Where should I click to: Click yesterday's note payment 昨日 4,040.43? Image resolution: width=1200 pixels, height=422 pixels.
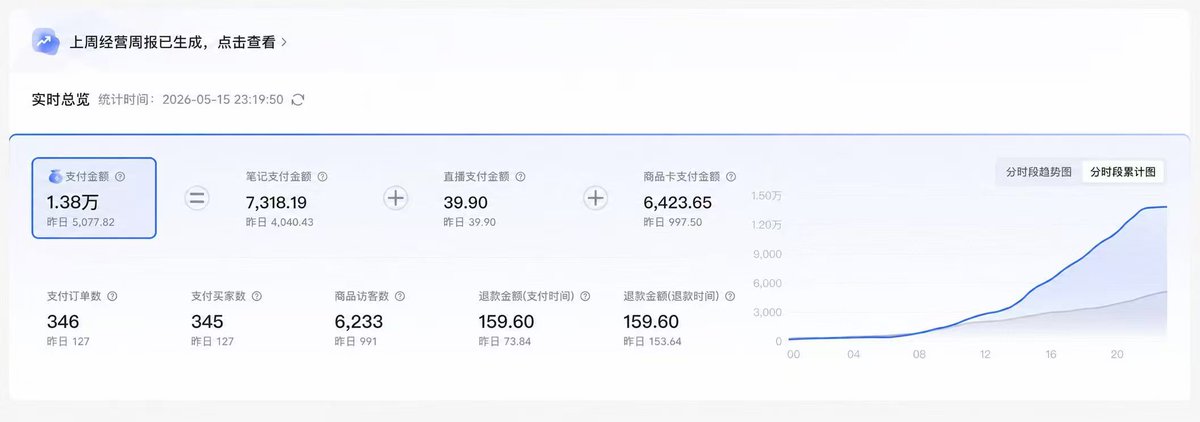coord(279,222)
